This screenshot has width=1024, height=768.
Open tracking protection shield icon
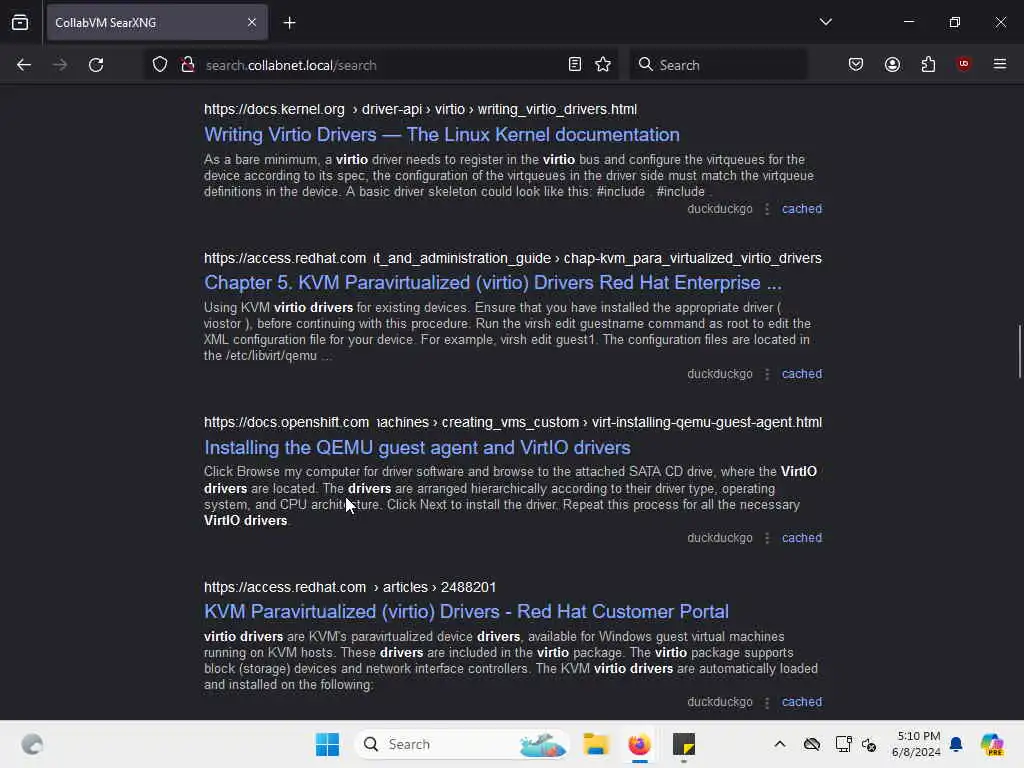[x=160, y=65]
